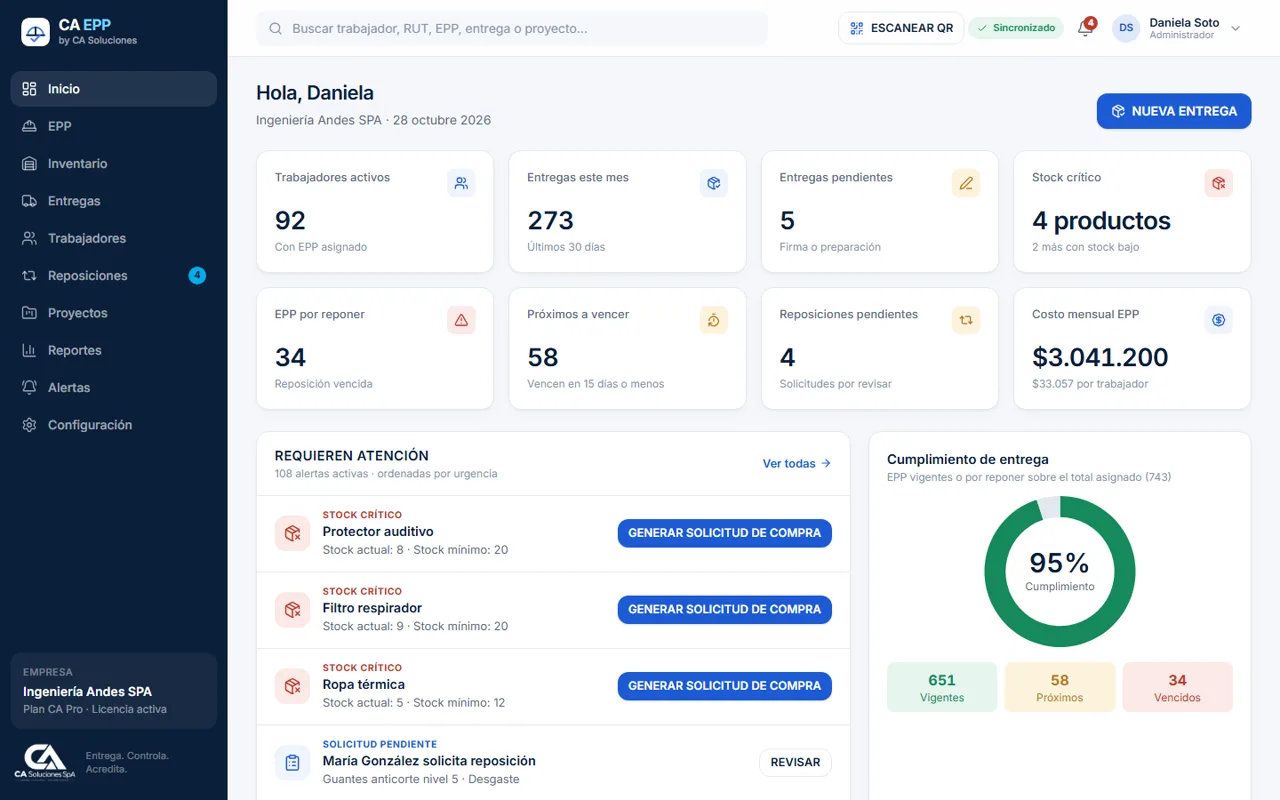Open notifications bell icon

click(x=1085, y=28)
